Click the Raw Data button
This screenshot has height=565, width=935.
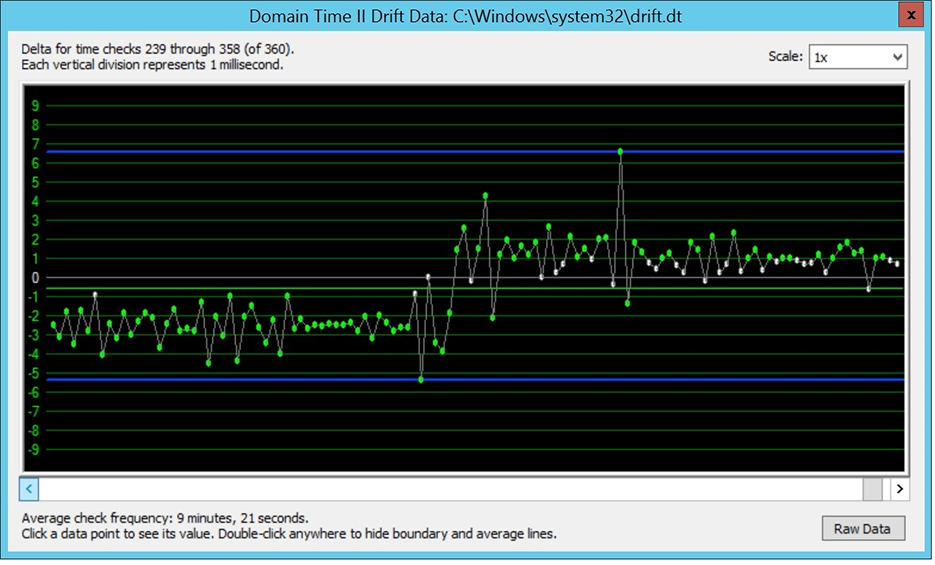point(862,528)
